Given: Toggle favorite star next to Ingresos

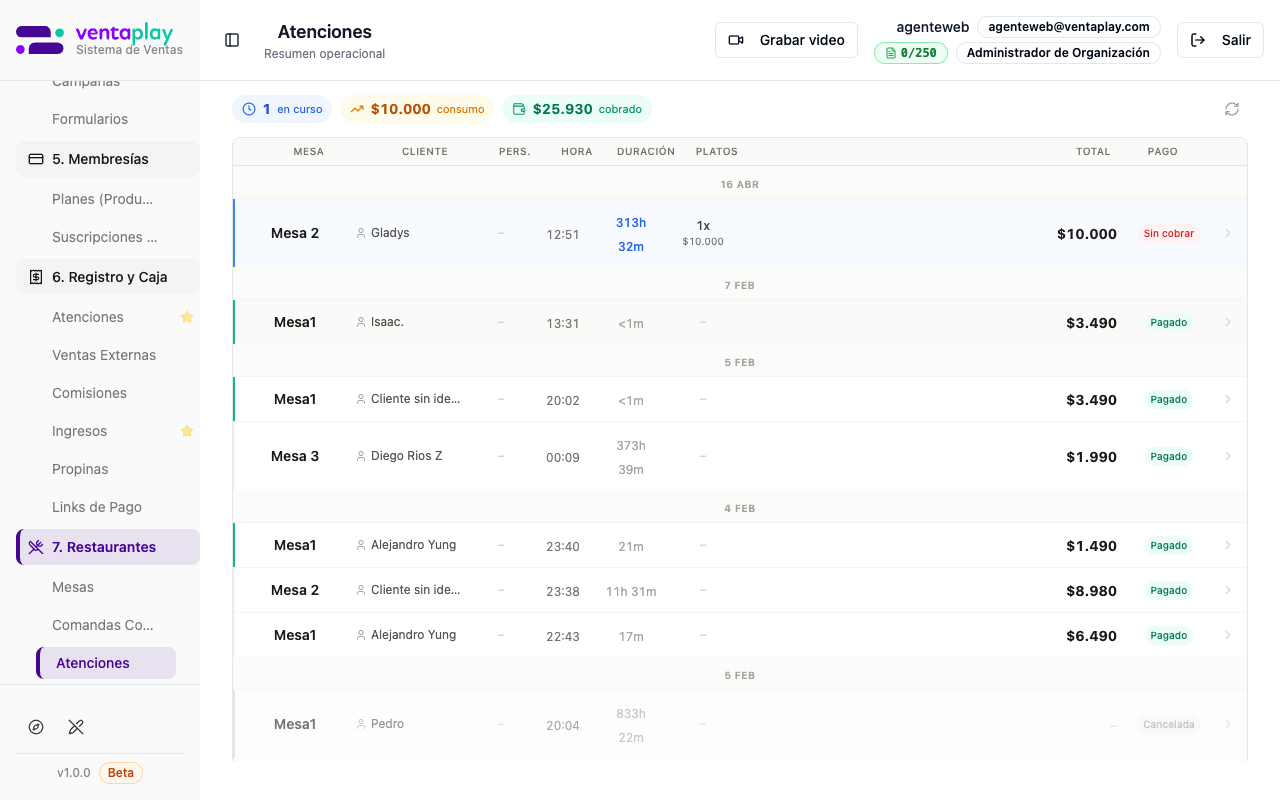Looking at the screenshot, I should 186,431.
